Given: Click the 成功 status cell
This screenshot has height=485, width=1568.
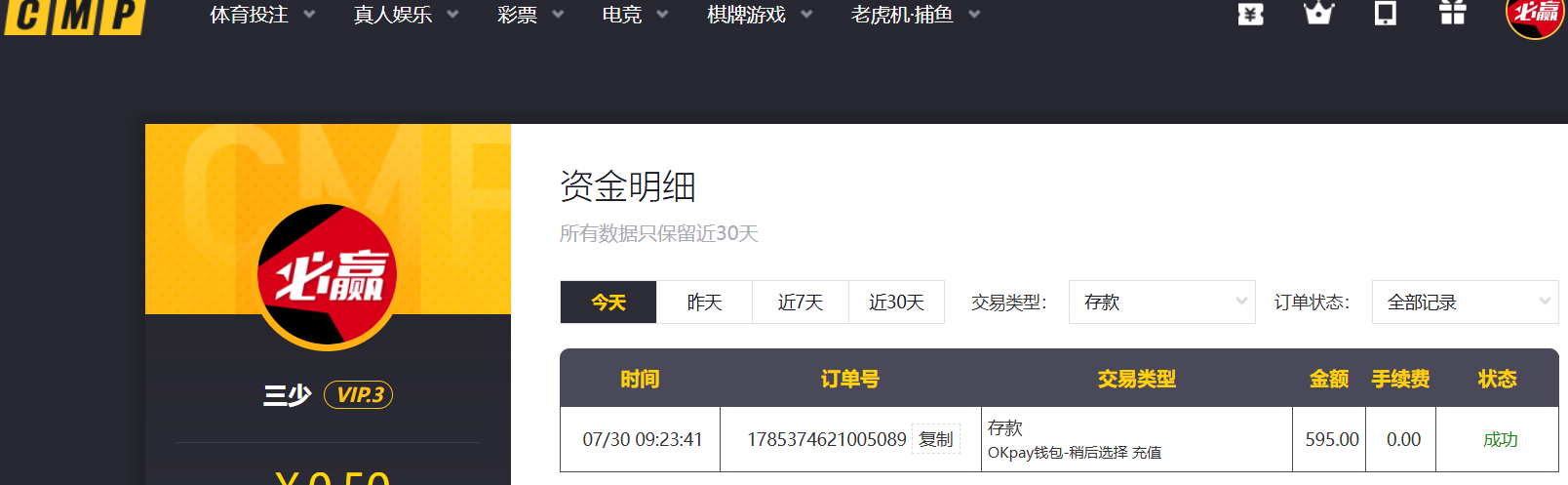Looking at the screenshot, I should coord(1500,439).
